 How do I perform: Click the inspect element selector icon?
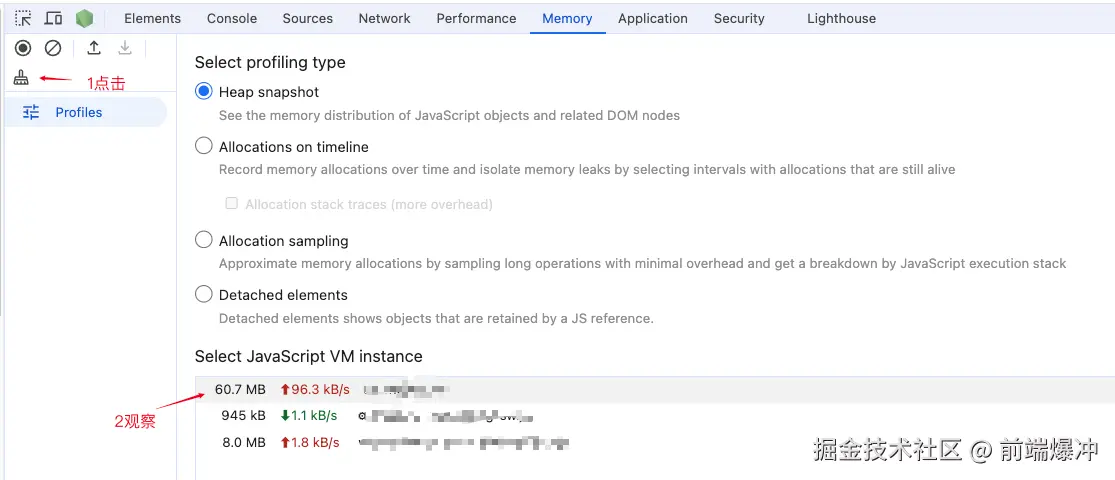point(23,18)
